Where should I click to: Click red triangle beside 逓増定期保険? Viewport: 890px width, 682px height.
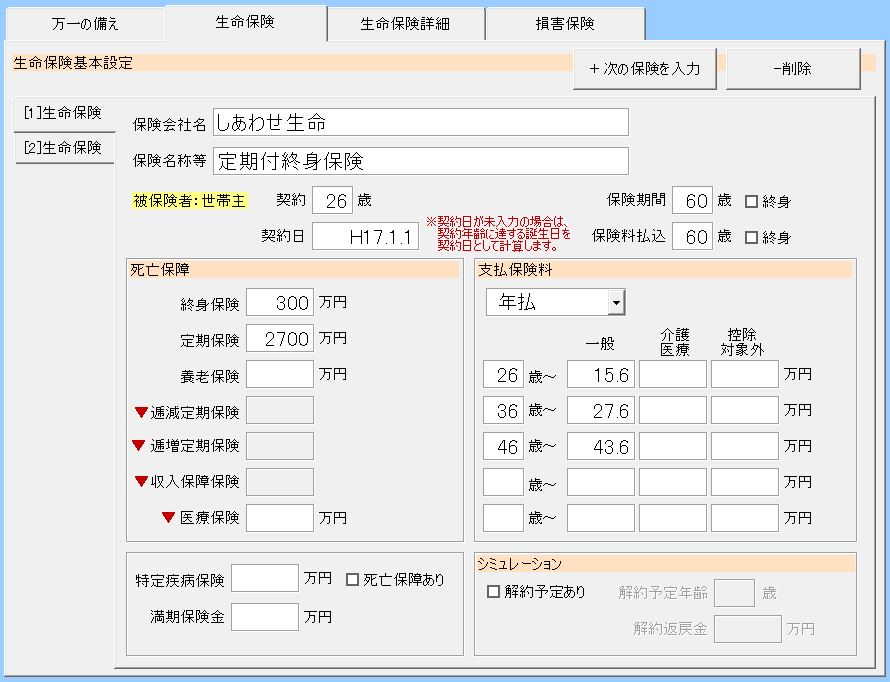tap(139, 446)
